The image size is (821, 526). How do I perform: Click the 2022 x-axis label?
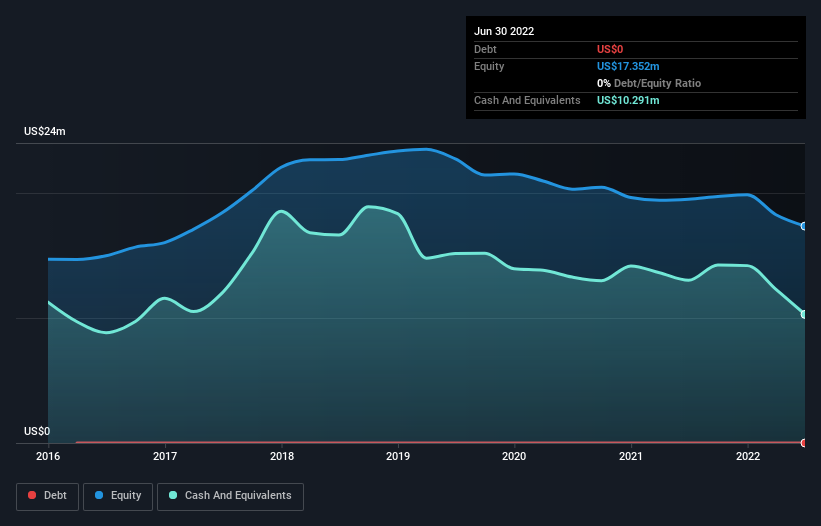[x=748, y=456]
